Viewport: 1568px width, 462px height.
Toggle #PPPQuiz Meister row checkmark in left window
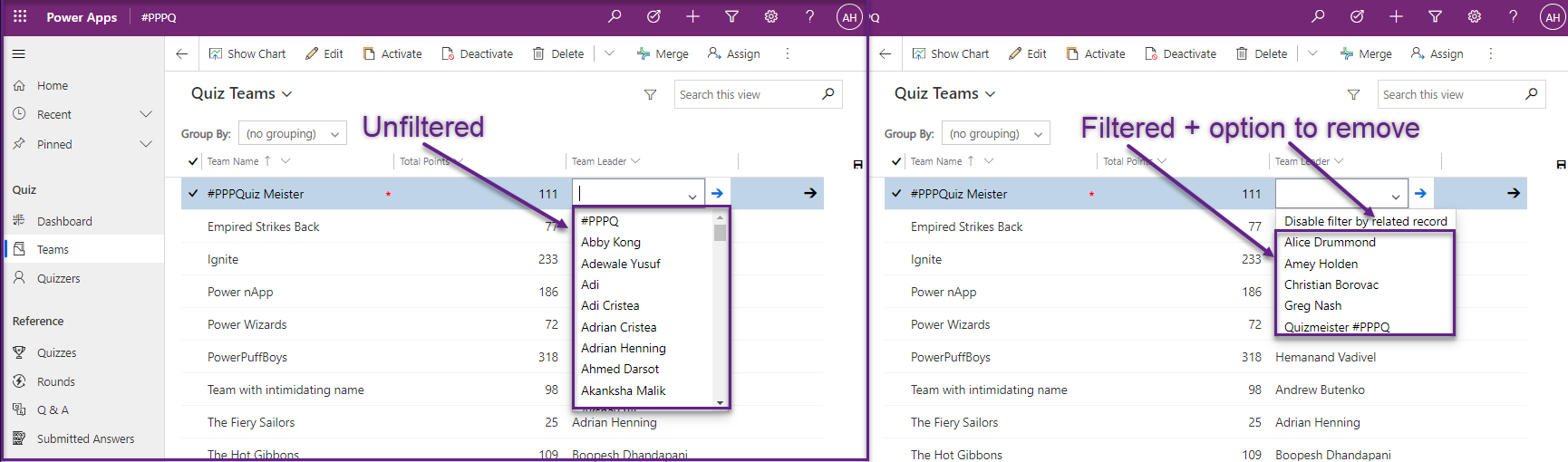point(192,193)
